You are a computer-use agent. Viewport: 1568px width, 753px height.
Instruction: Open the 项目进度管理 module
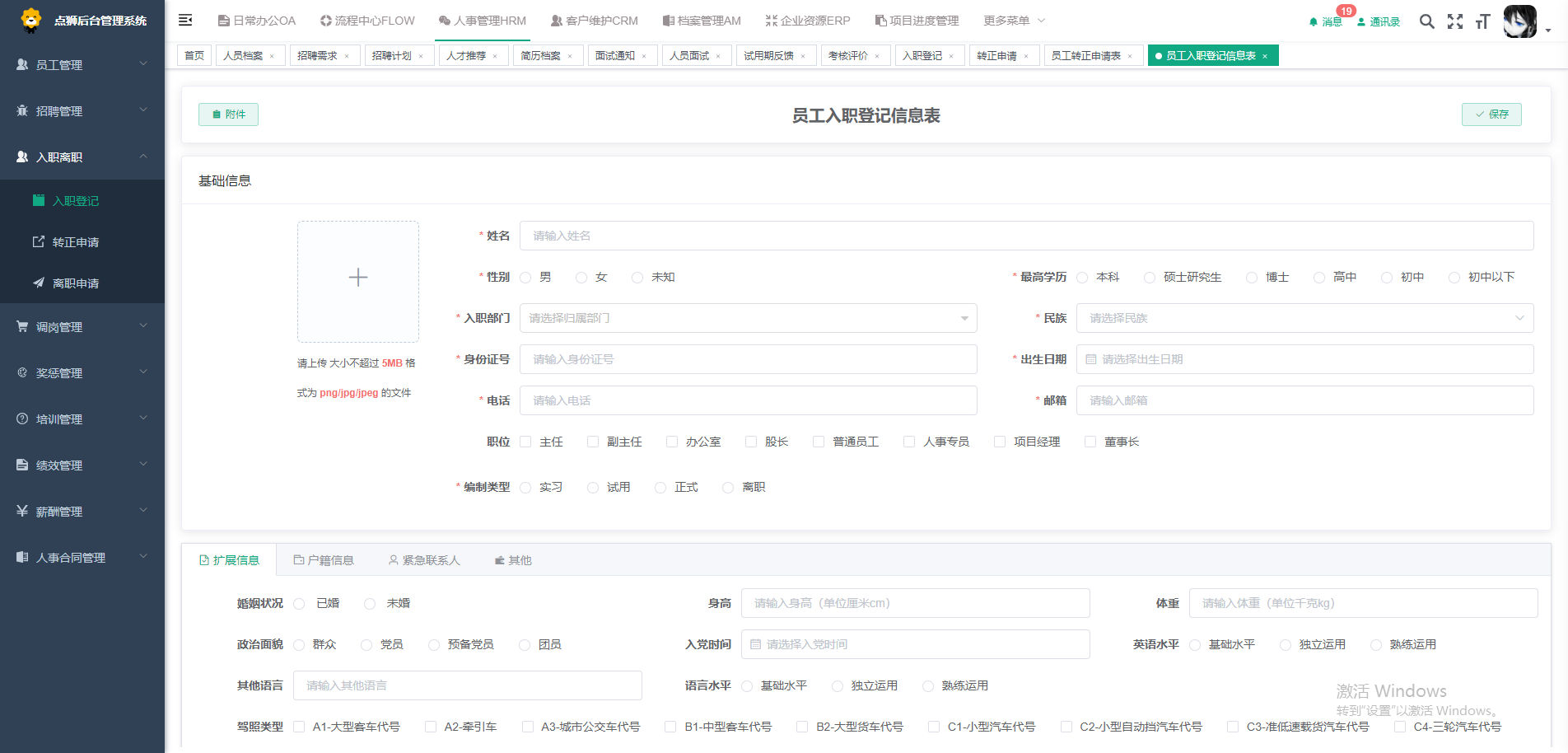click(x=917, y=21)
